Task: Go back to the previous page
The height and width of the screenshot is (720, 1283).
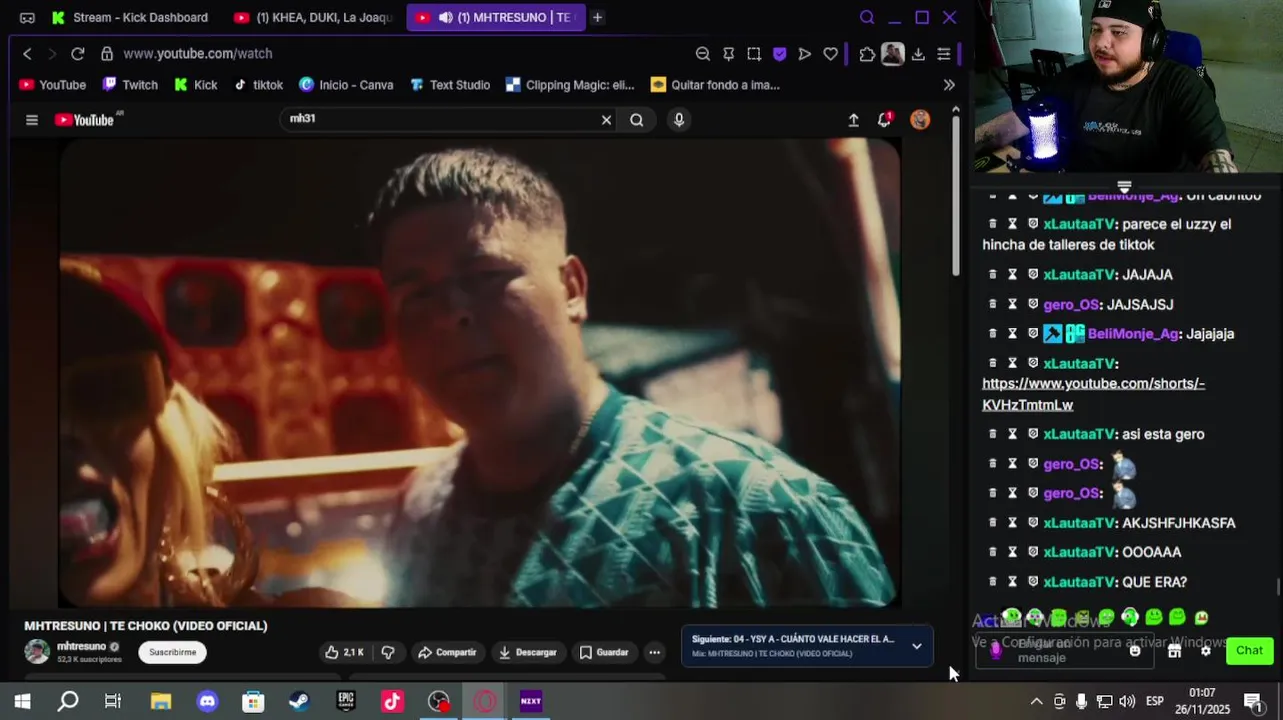Action: click(27, 54)
